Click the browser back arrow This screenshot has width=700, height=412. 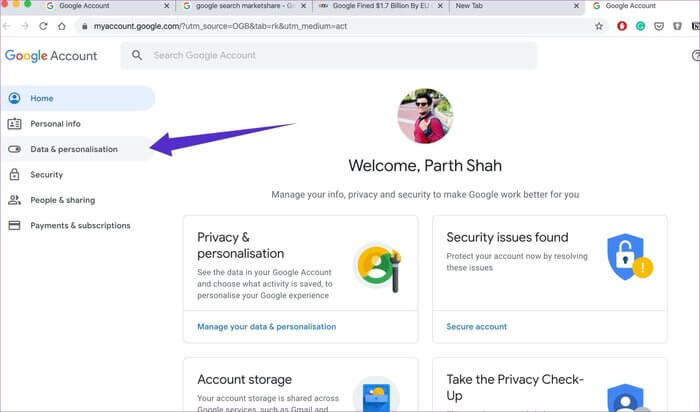click(6, 26)
